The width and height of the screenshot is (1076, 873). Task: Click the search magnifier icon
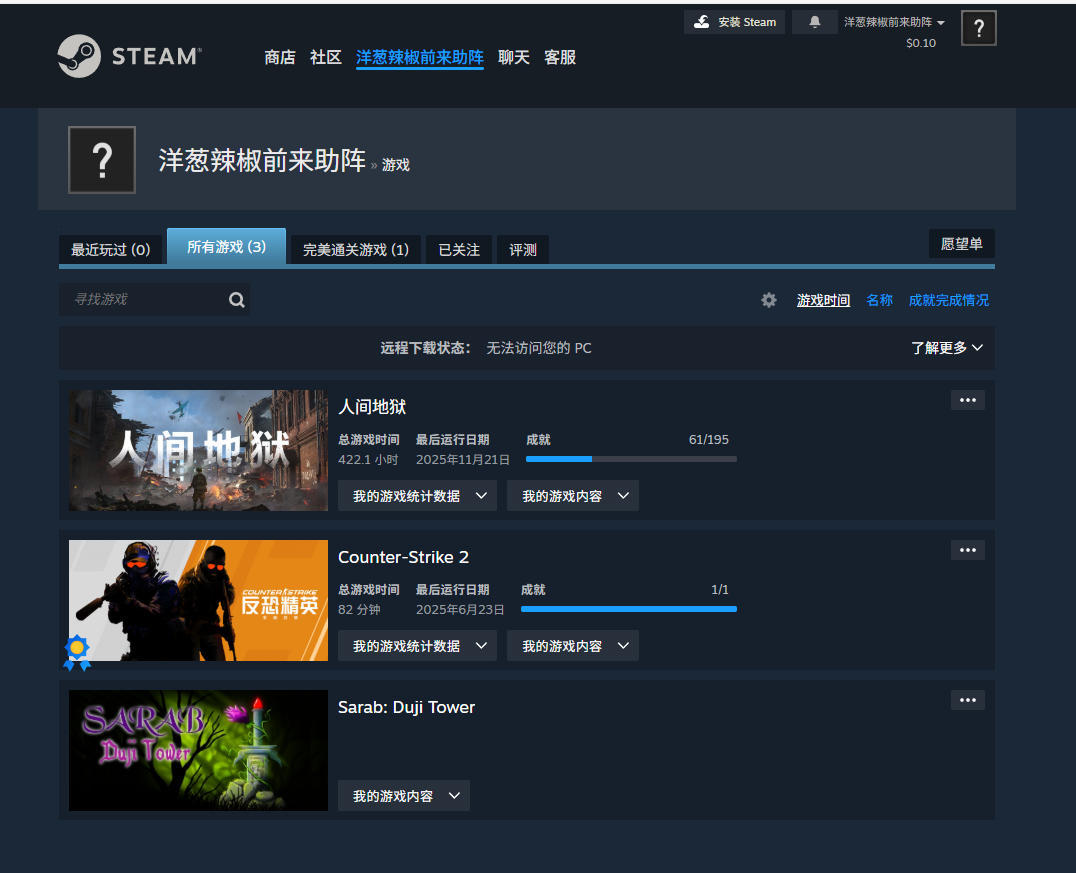(236, 300)
